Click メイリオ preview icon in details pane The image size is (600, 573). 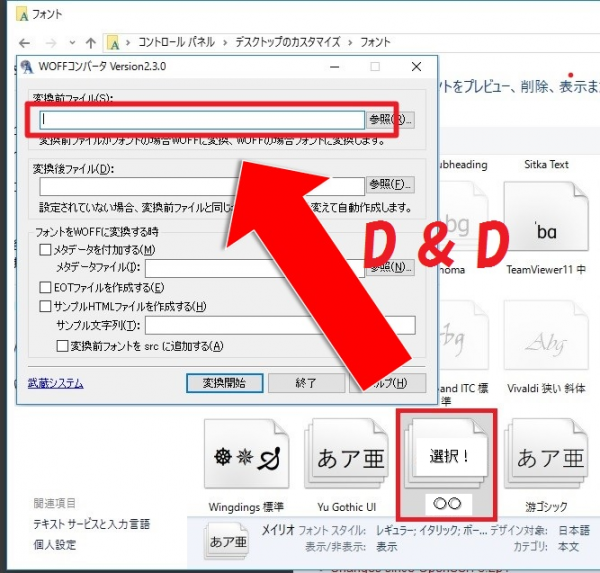(227, 542)
